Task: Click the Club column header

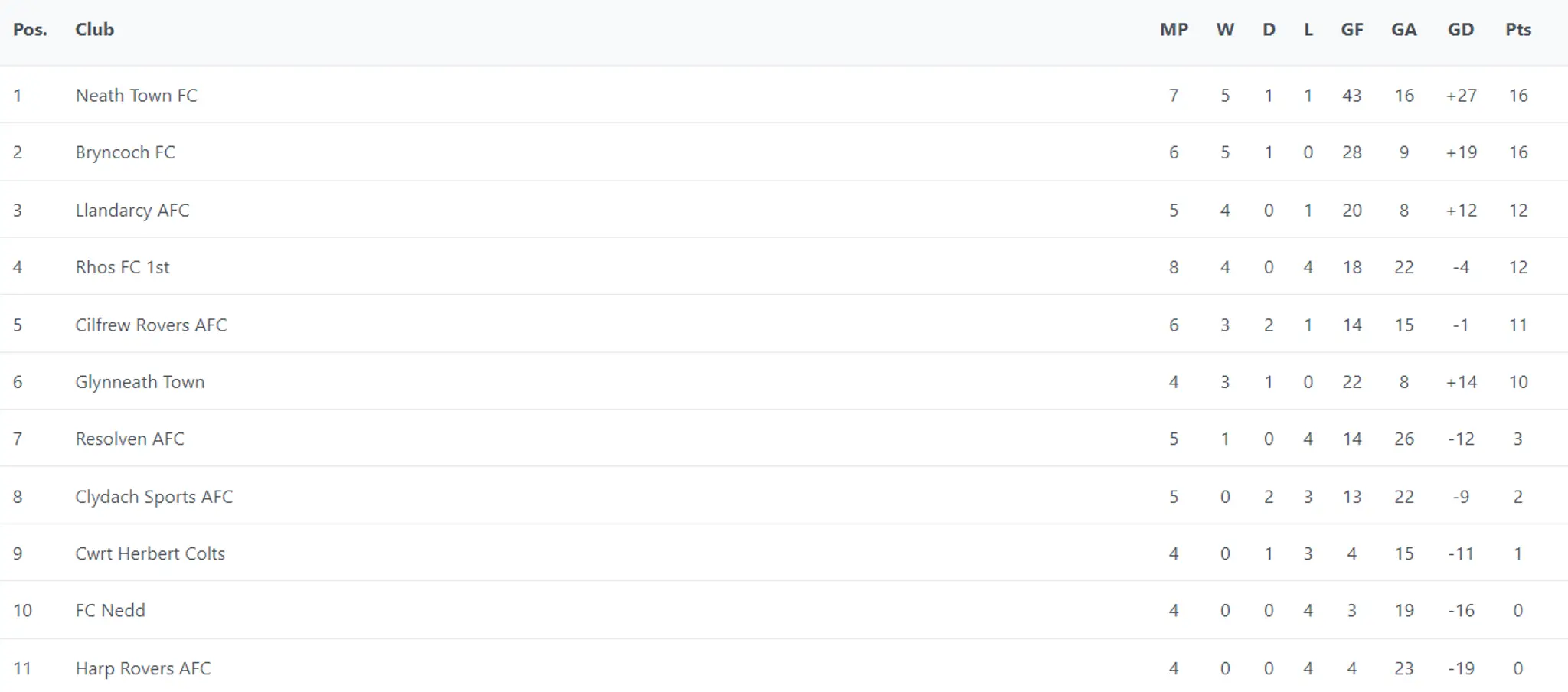Action: tap(95, 30)
